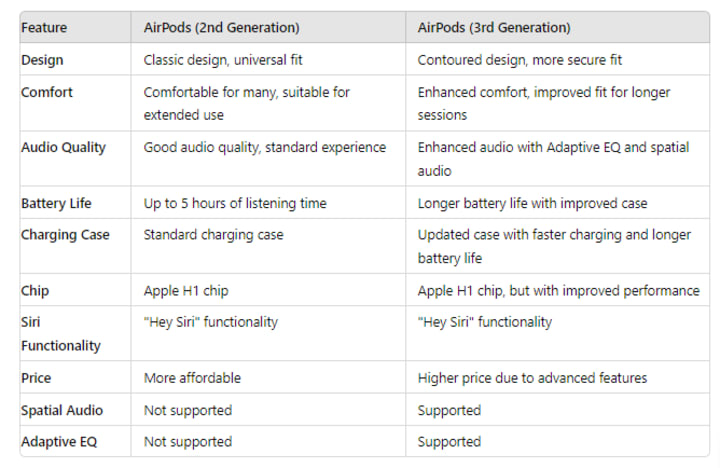Click the 'Classic design, universal fit' cell
The image size is (720, 468).
(223, 60)
